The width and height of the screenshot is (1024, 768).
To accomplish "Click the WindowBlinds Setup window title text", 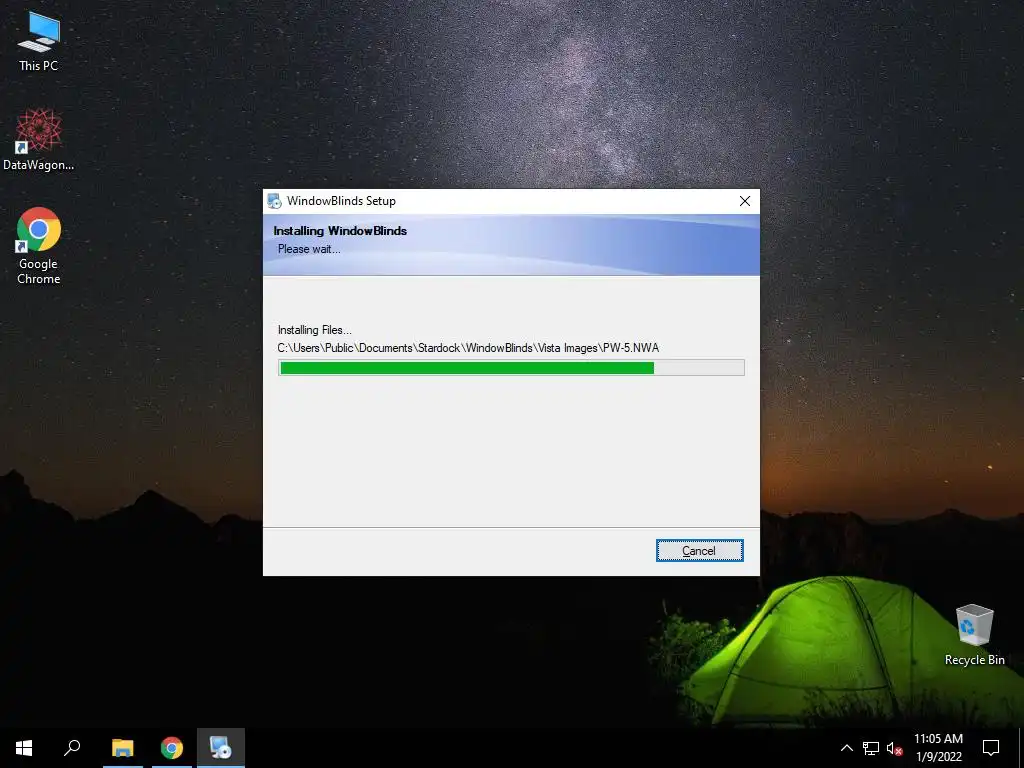I will click(x=342, y=201).
